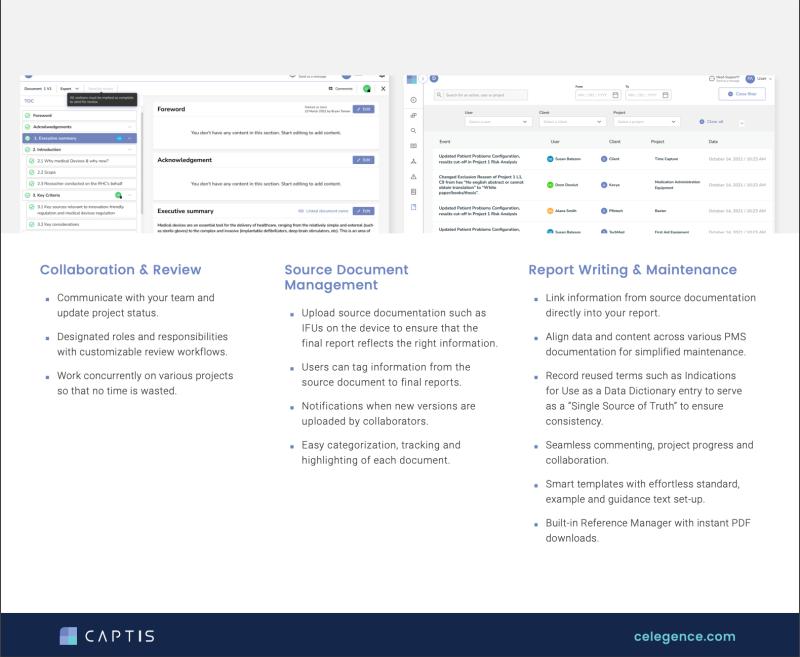Screen dimensions: 800x657
Task: Toggle completion check icon for 3. Key Criteria
Action: tap(28, 195)
